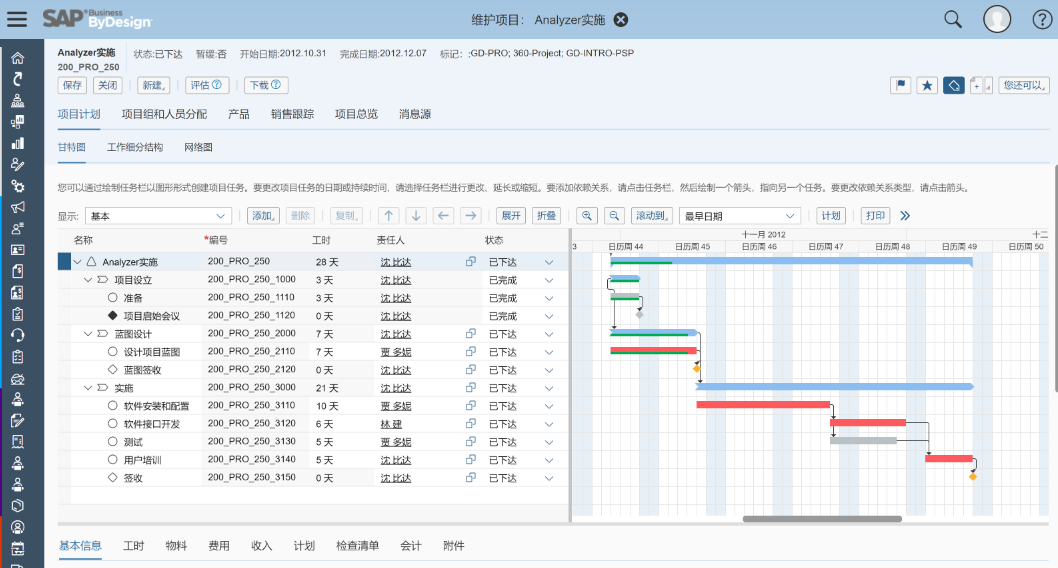Viewport: 1058px width, 568px height.
Task: Open the hamburger navigation menu
Action: coord(17,19)
